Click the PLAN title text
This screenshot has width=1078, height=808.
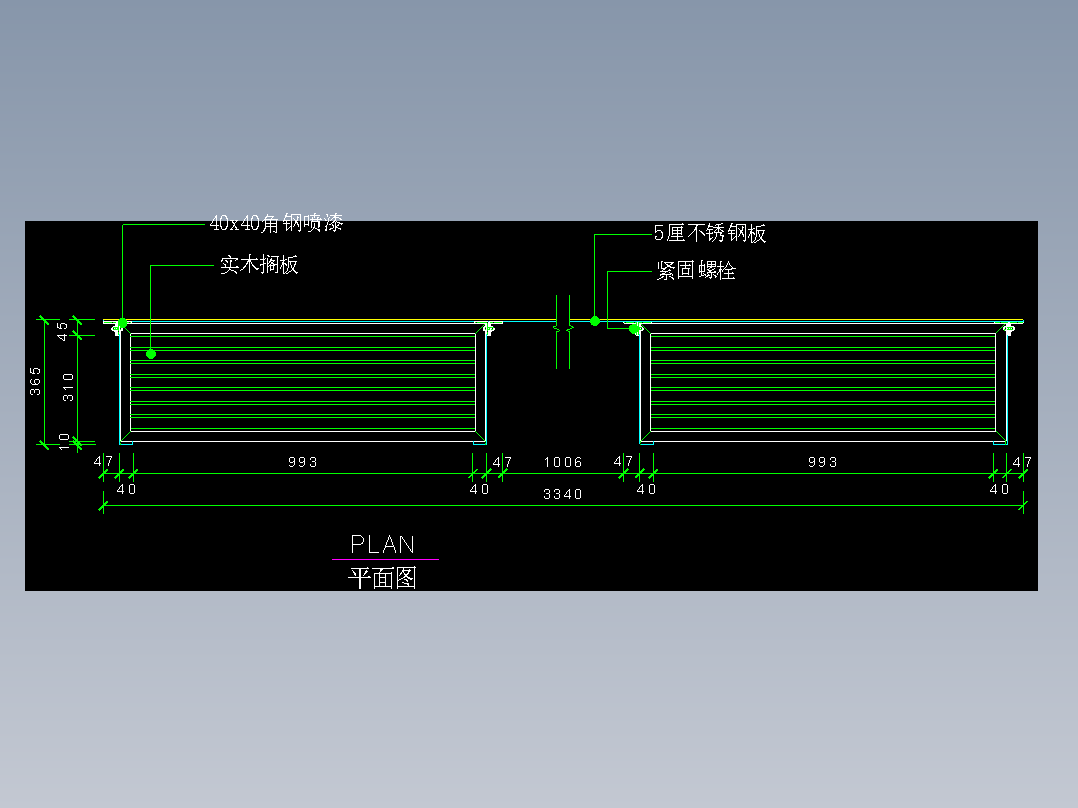(x=383, y=545)
